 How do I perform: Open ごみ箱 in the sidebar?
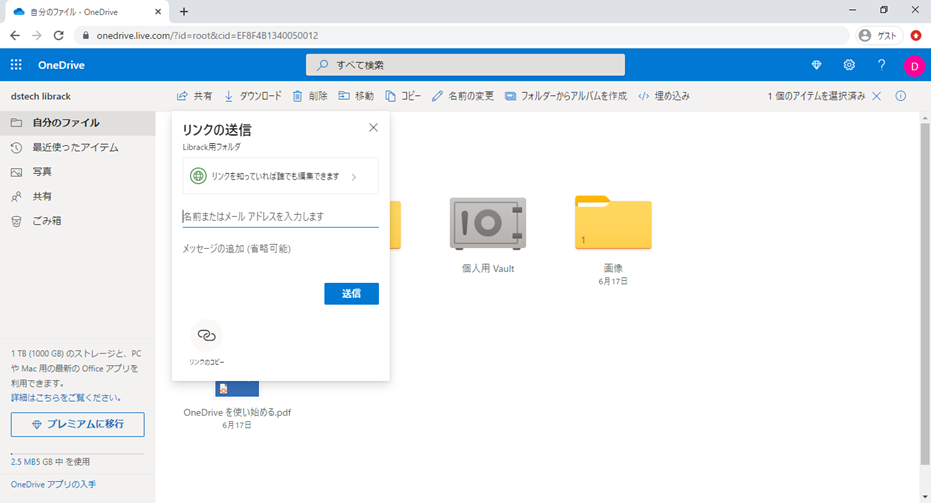click(77, 221)
